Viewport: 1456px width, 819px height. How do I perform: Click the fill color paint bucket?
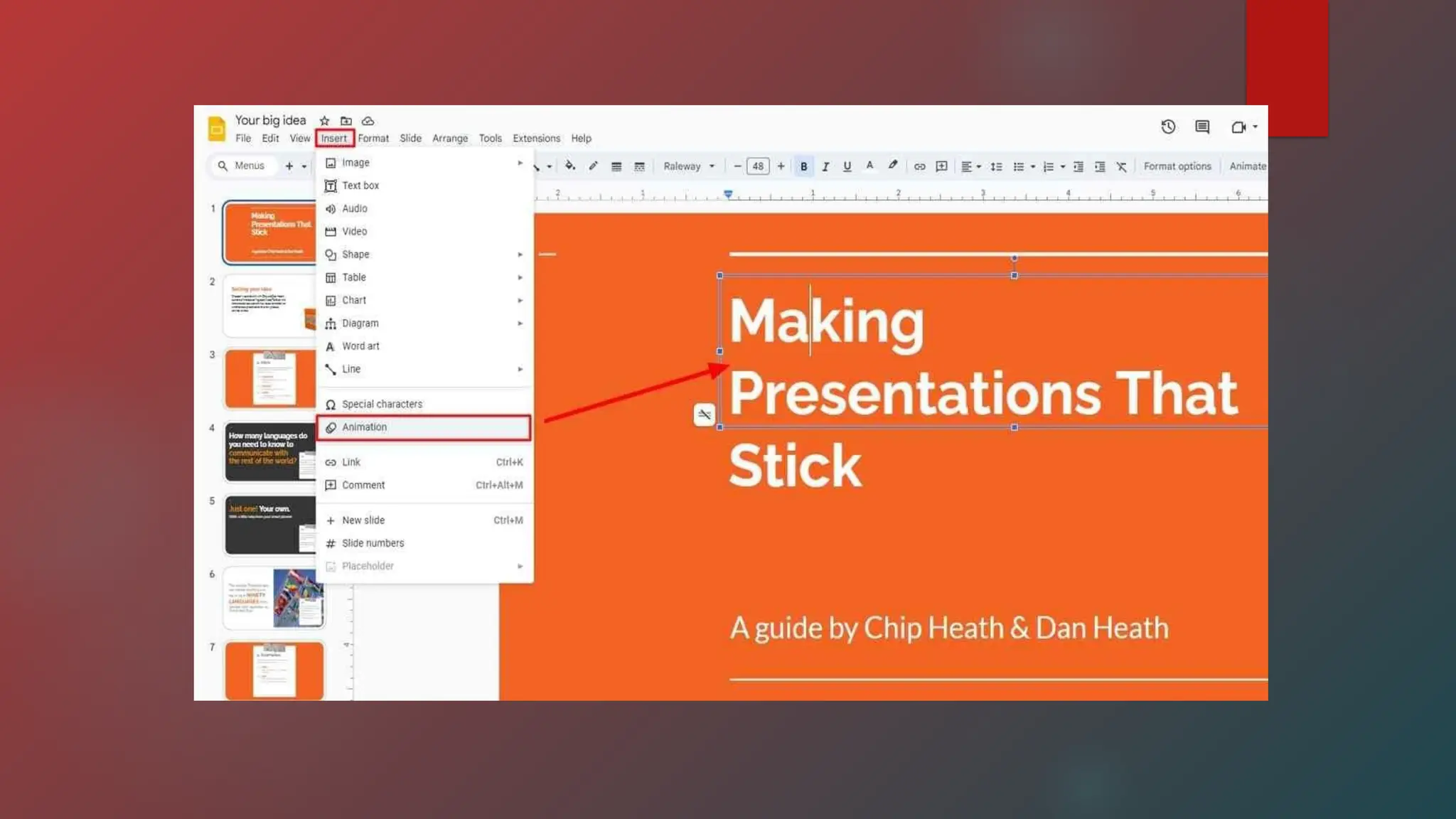(x=569, y=166)
